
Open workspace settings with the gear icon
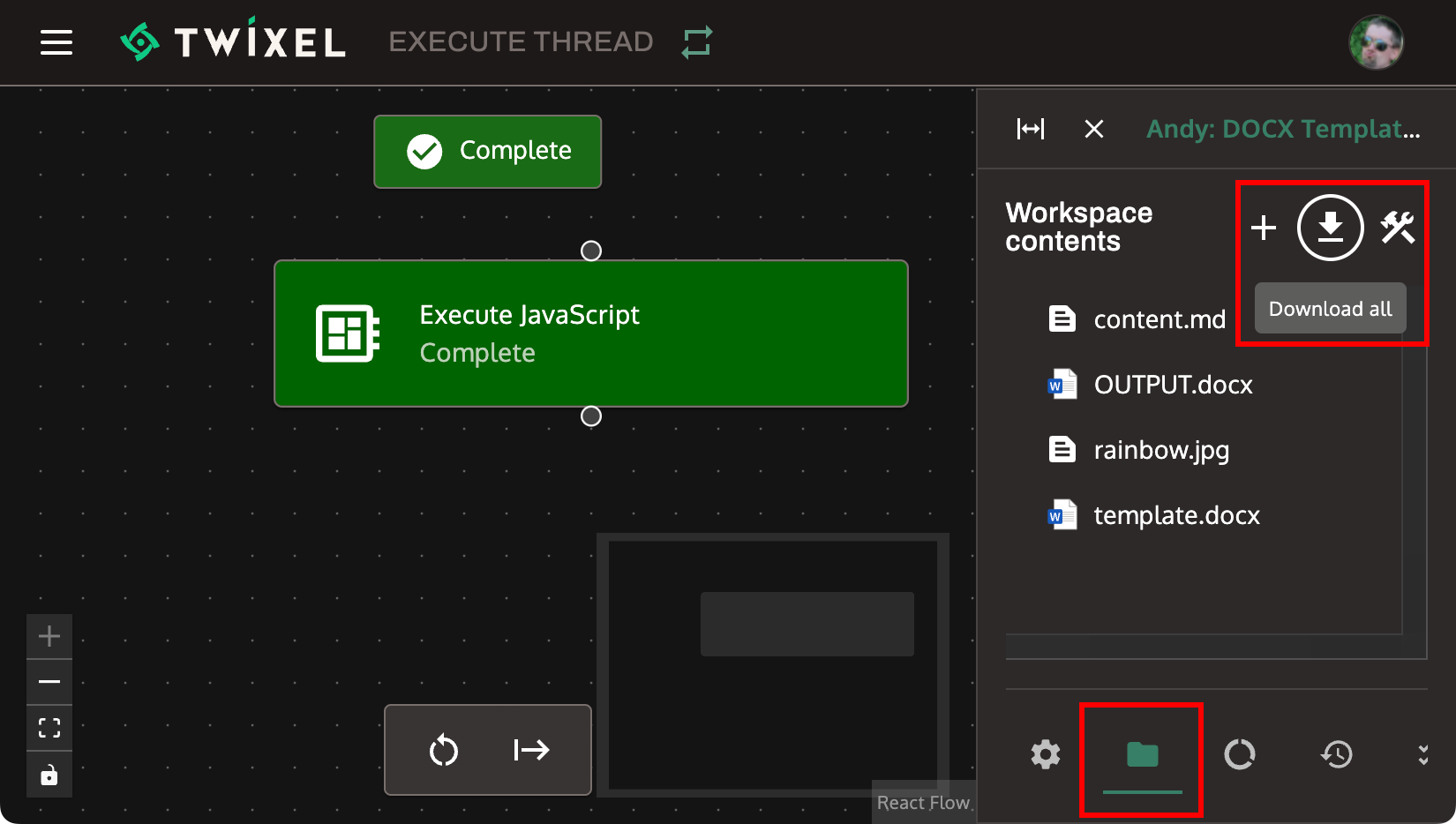pyautogui.click(x=1046, y=754)
